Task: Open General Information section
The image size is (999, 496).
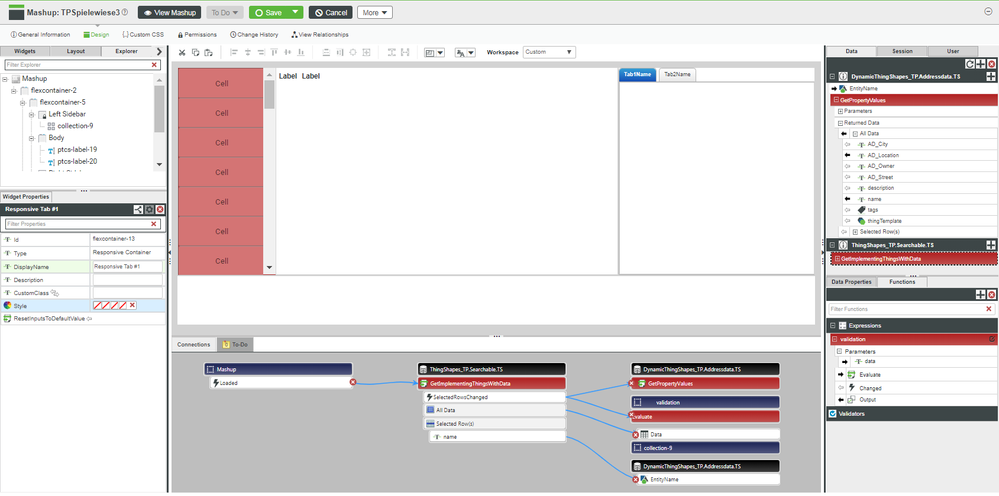Action: pos(40,34)
